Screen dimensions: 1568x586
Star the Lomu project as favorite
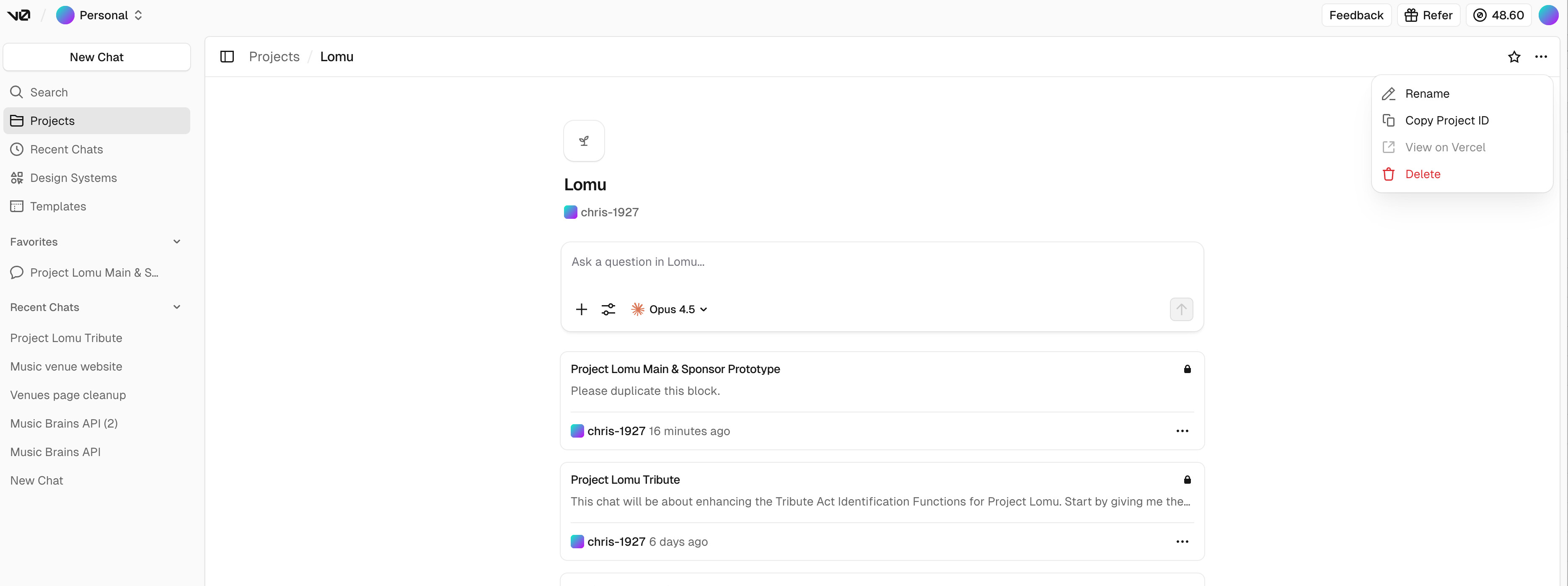pyautogui.click(x=1514, y=57)
